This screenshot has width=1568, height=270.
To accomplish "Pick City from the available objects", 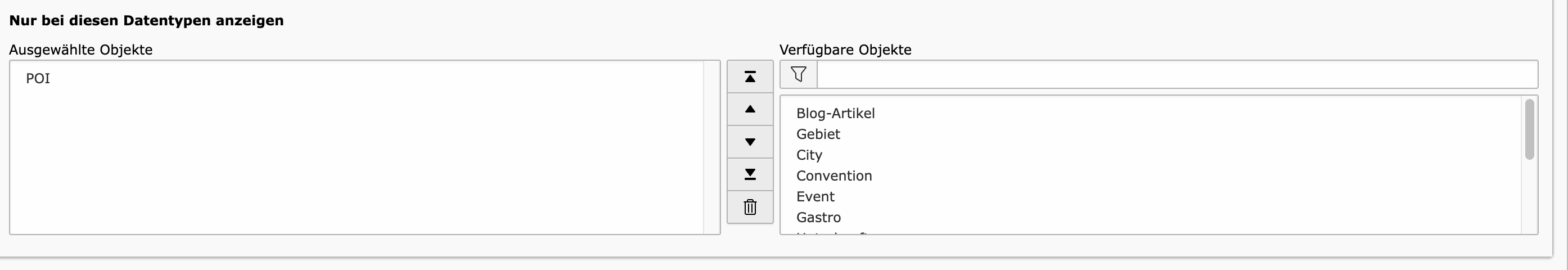I will pos(1151,155).
